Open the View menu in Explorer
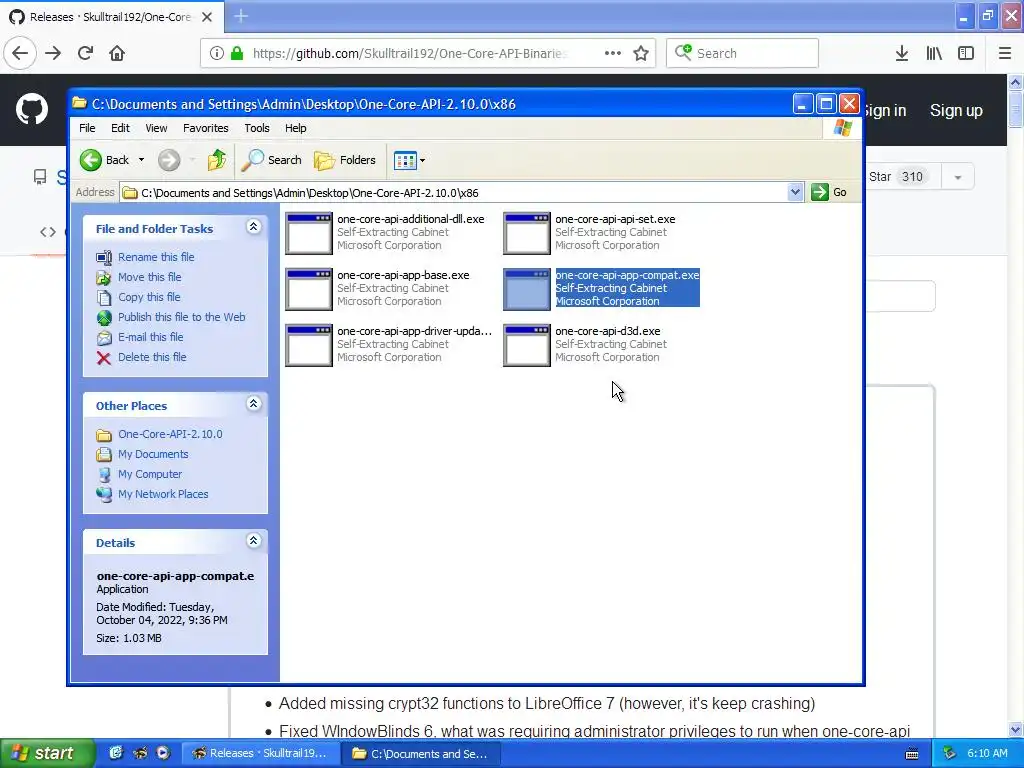1024x768 pixels. point(156,128)
